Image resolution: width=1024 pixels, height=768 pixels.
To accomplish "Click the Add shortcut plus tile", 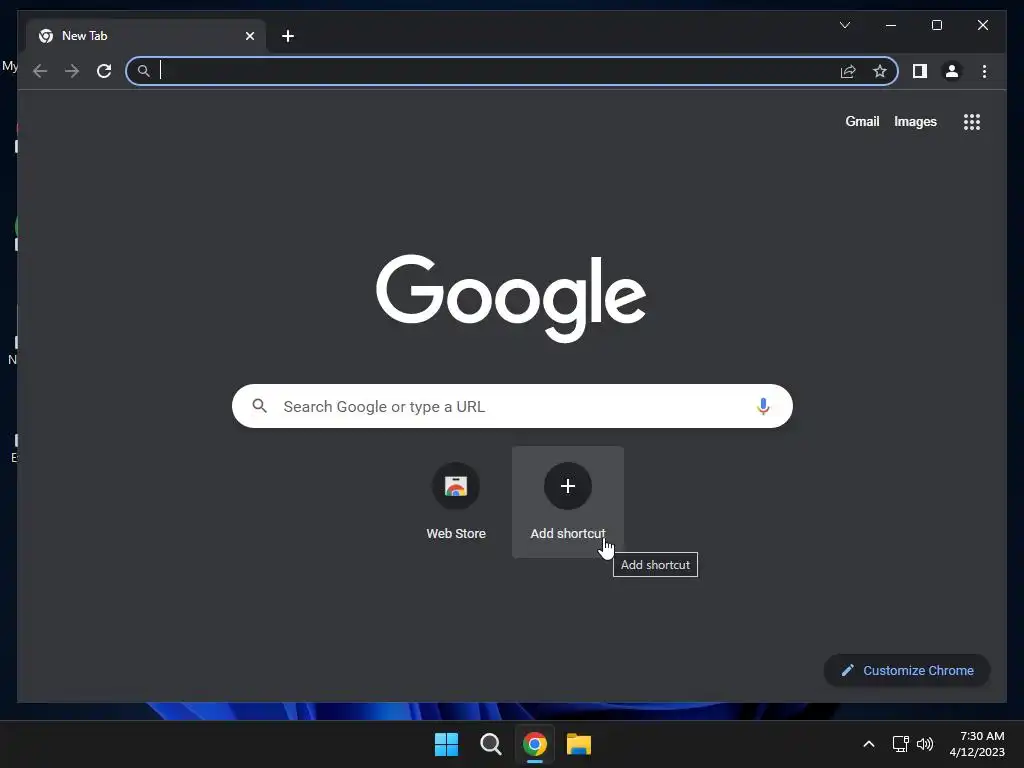I will click(568, 502).
